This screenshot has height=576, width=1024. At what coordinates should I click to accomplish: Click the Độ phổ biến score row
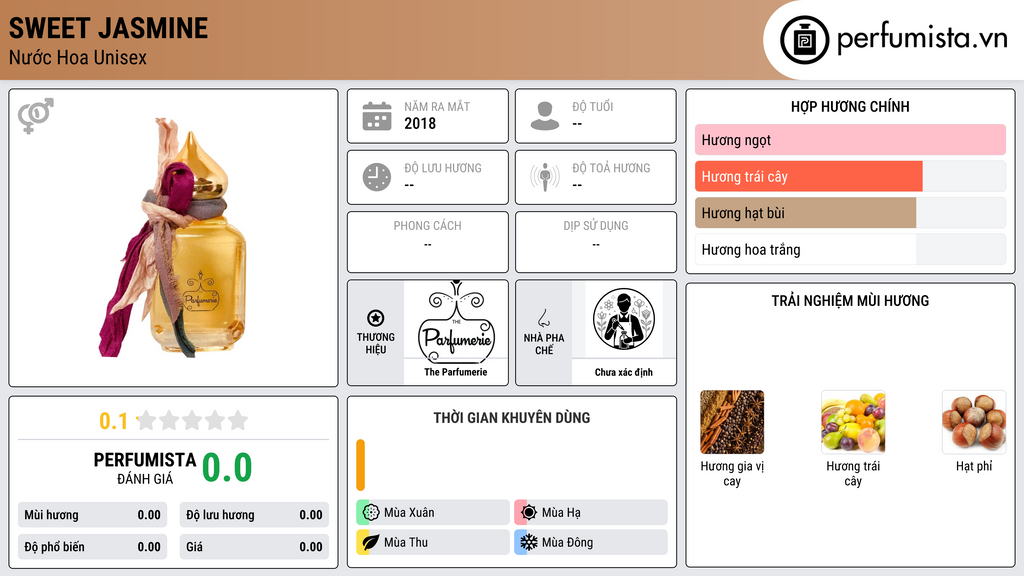92,547
